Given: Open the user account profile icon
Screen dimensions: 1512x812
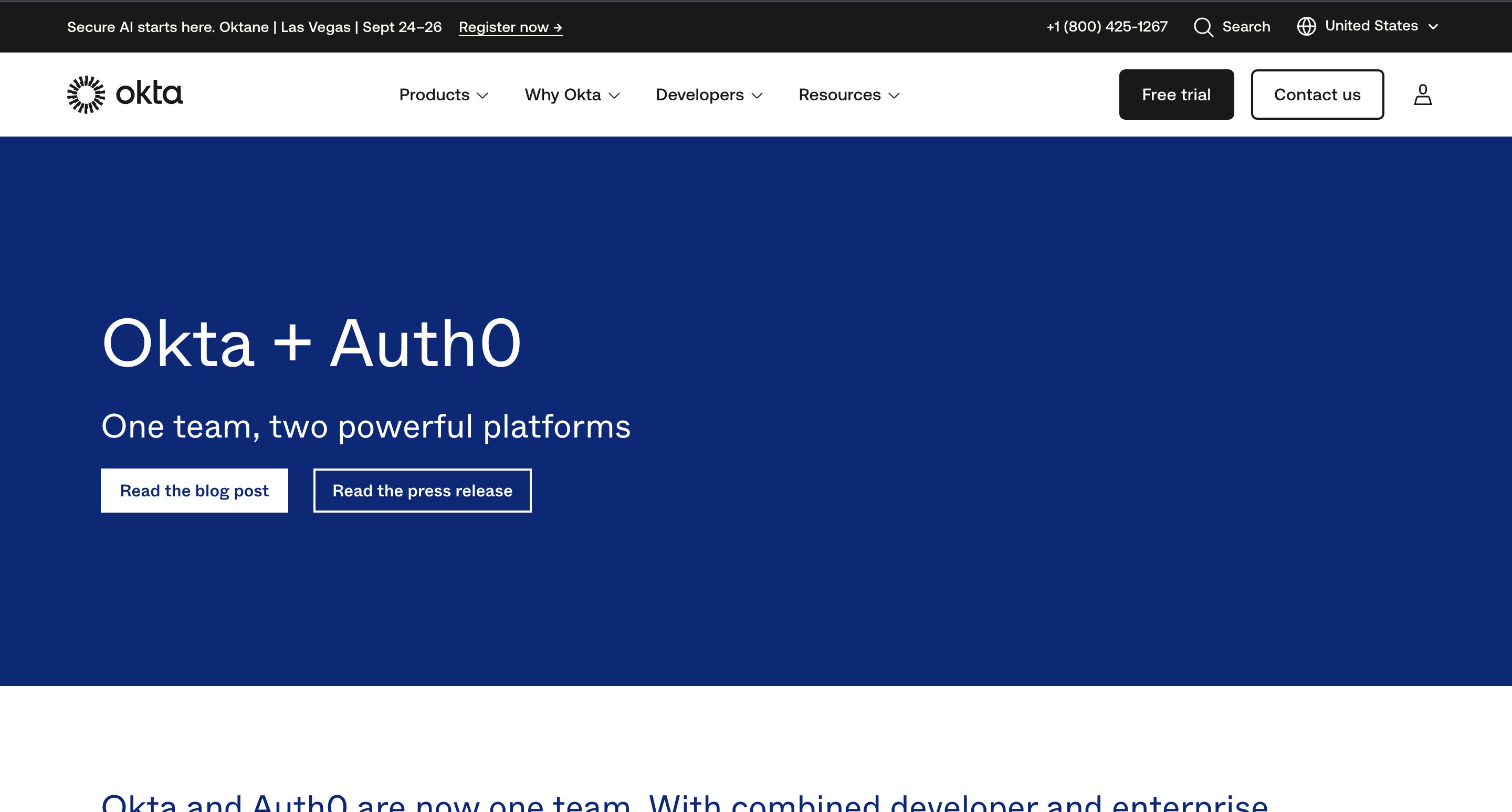Looking at the screenshot, I should coord(1422,95).
